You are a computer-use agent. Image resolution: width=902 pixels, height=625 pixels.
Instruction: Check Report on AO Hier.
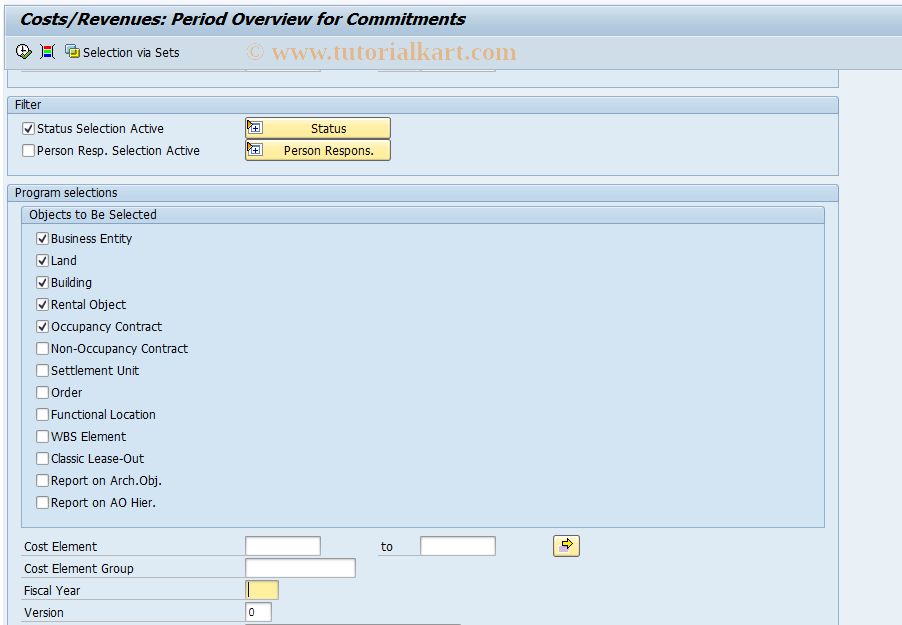(x=42, y=502)
